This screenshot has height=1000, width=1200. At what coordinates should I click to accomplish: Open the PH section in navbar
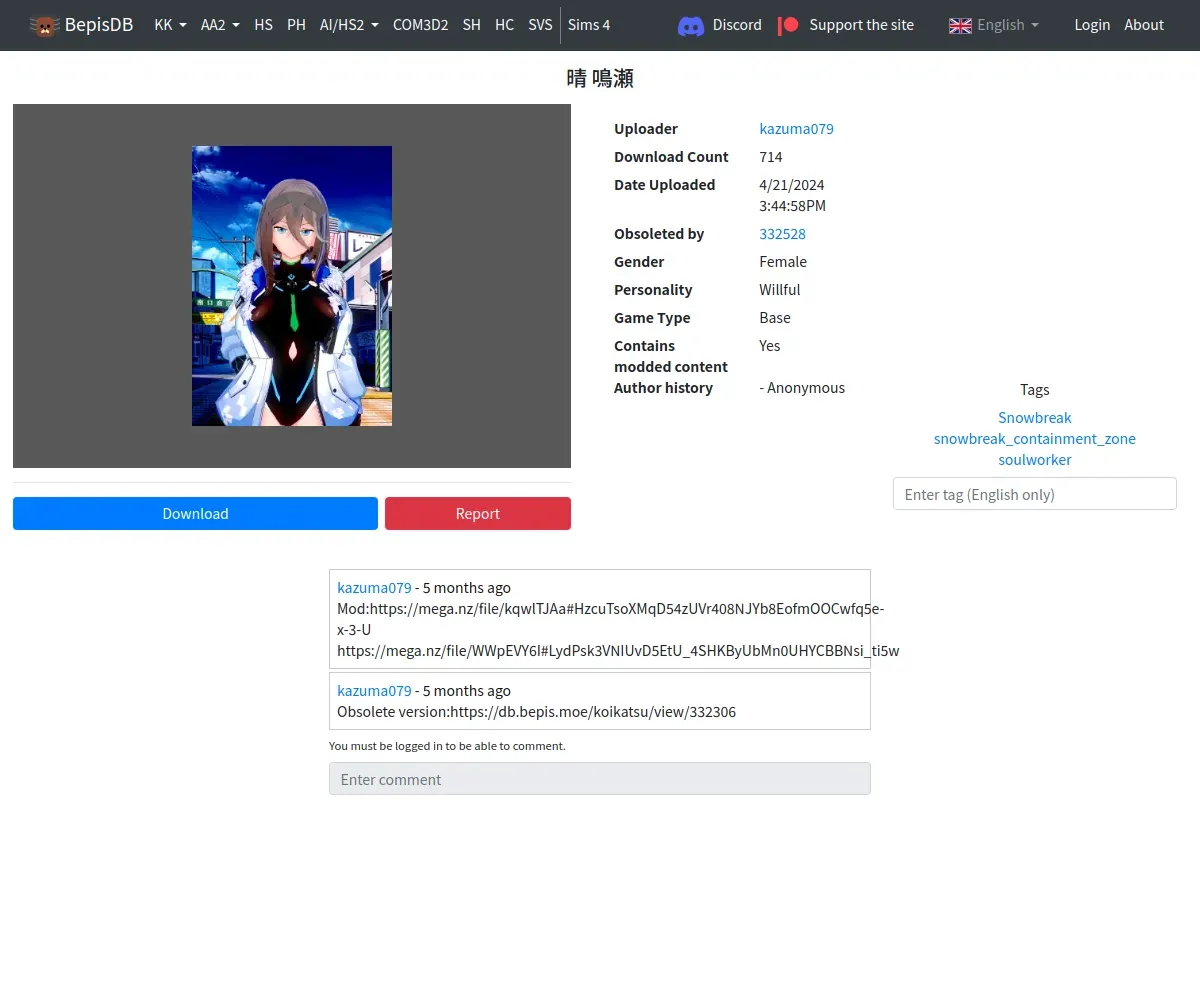pos(297,25)
